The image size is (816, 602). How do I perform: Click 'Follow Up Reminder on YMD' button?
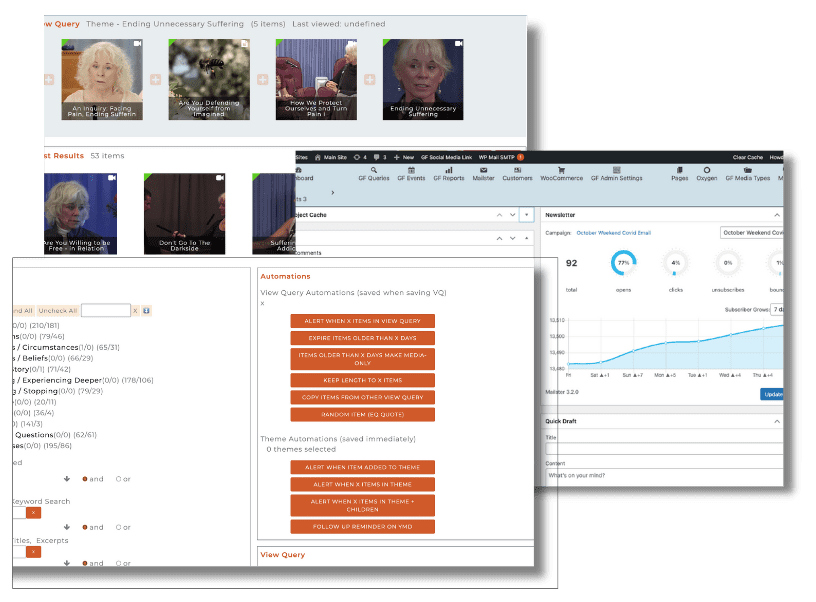pos(362,526)
